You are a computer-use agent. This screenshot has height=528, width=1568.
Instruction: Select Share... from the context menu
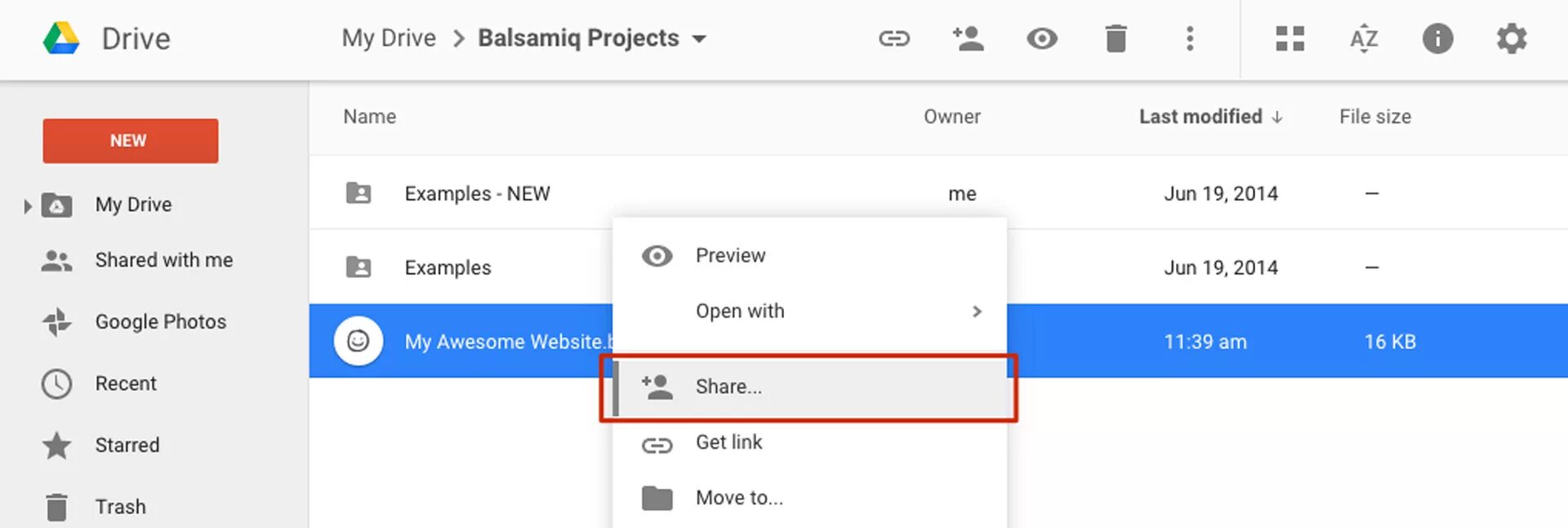[728, 387]
